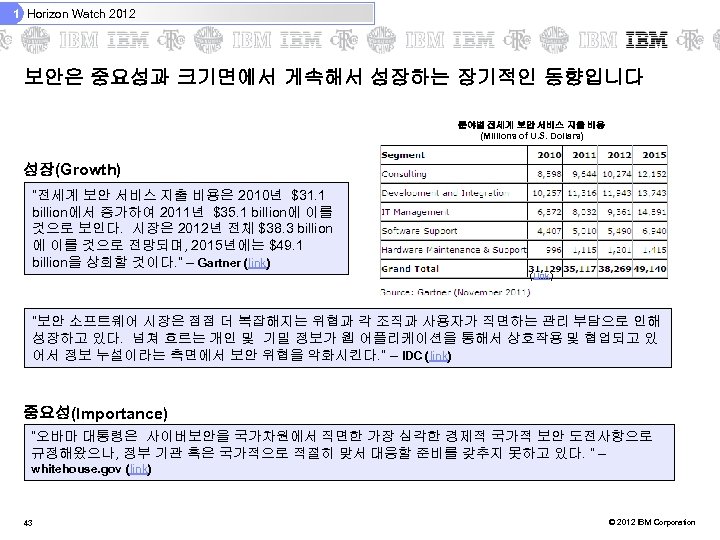
Task: Open the Gartner quote link
Action: [x=257, y=263]
